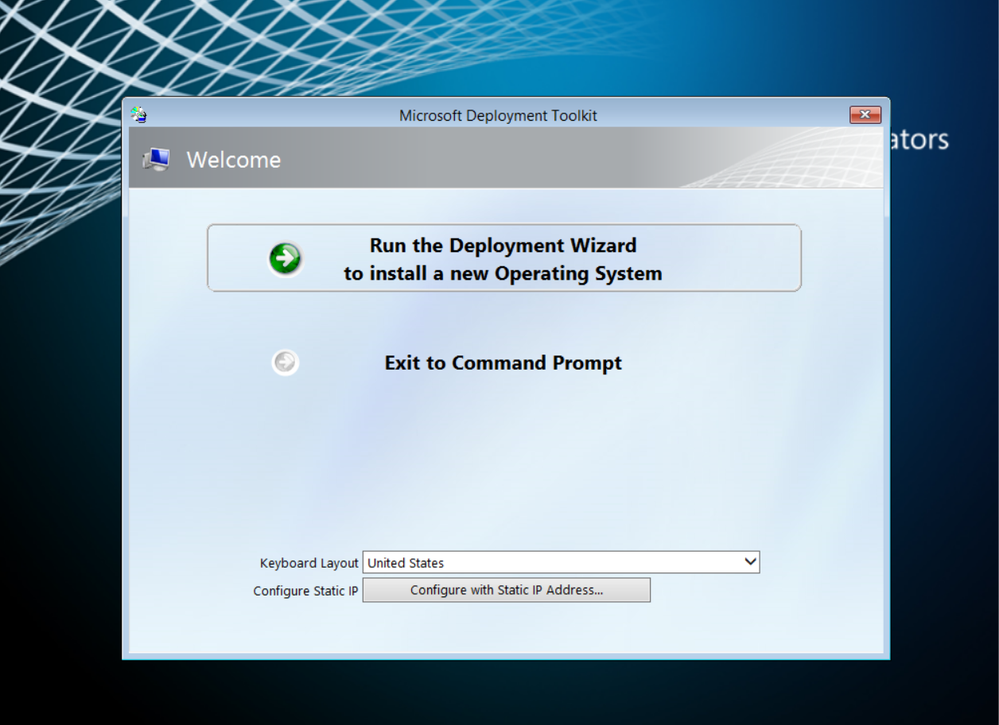This screenshot has width=999, height=725.
Task: Click the Keyboard Layout label
Action: pyautogui.click(x=309, y=563)
